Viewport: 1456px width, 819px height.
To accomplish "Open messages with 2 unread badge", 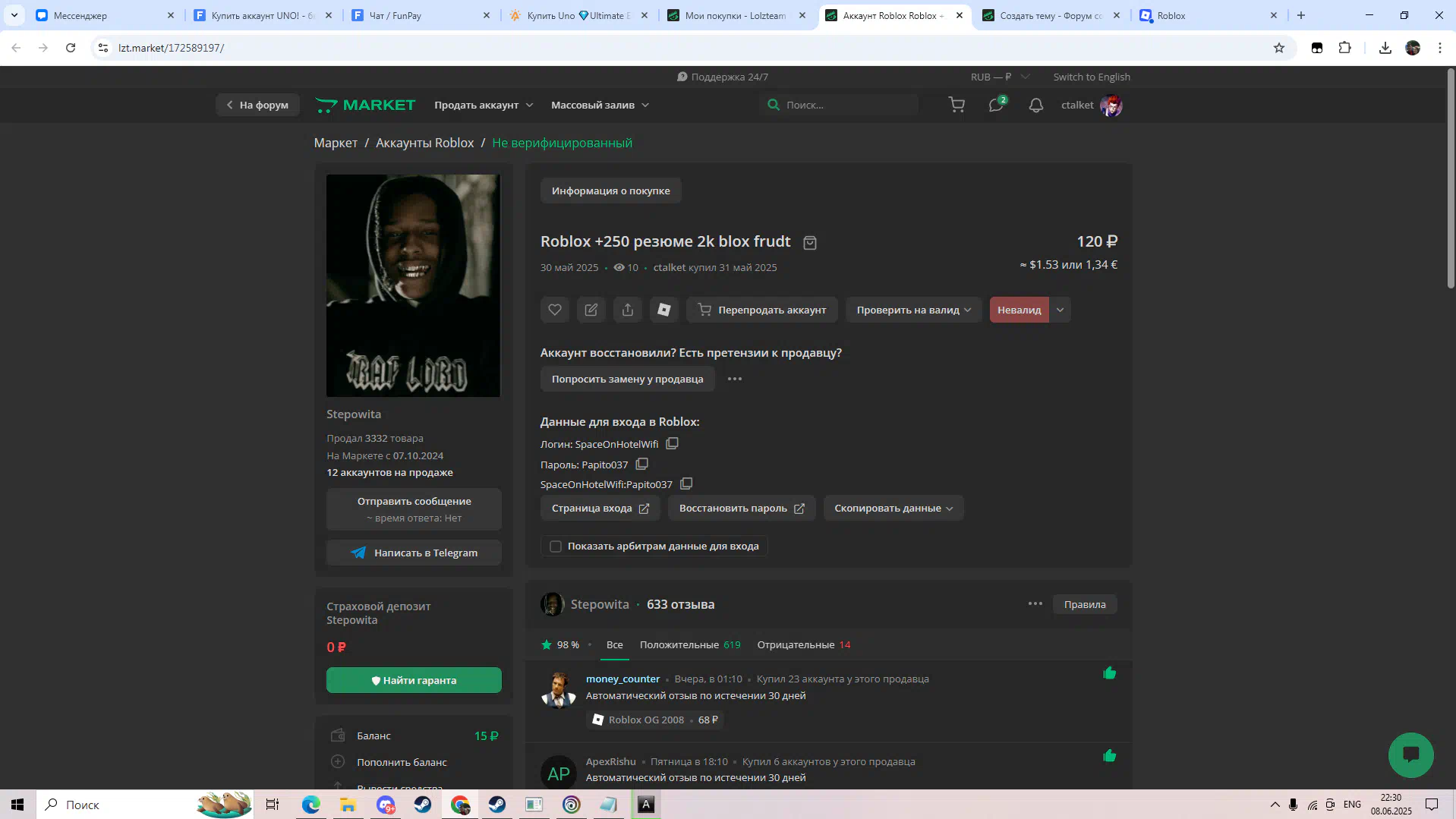I will (x=997, y=105).
